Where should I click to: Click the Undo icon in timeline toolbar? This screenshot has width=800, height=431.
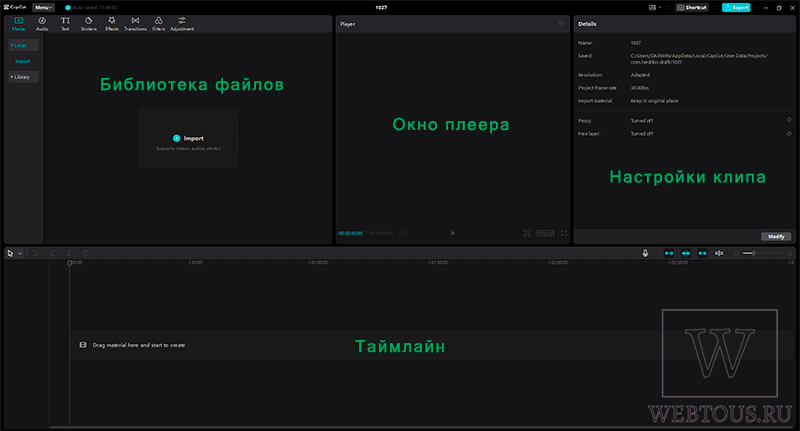coord(35,253)
